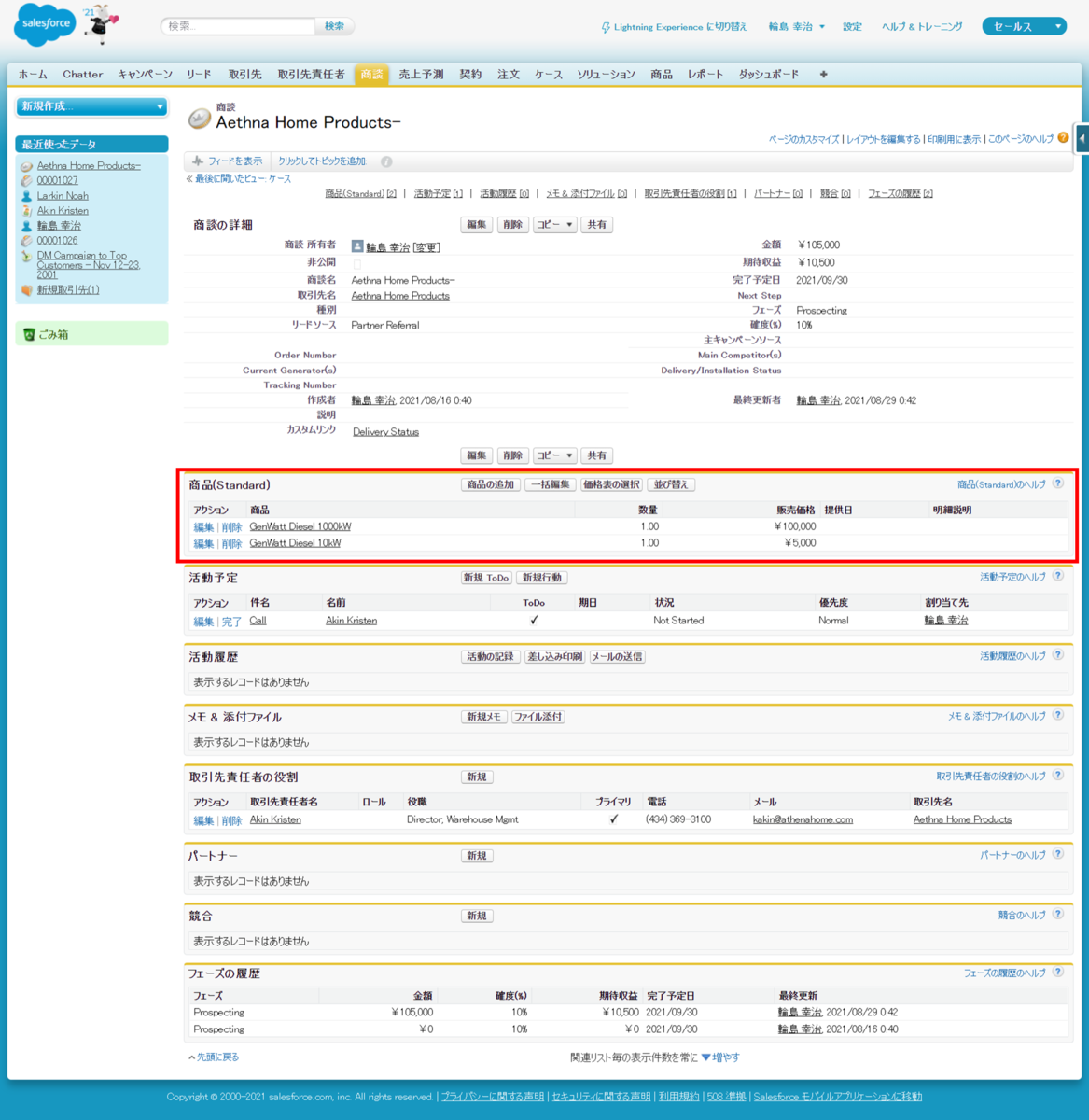Open the ダッシュボード tab
The height and width of the screenshot is (1120, 1089).
(769, 75)
